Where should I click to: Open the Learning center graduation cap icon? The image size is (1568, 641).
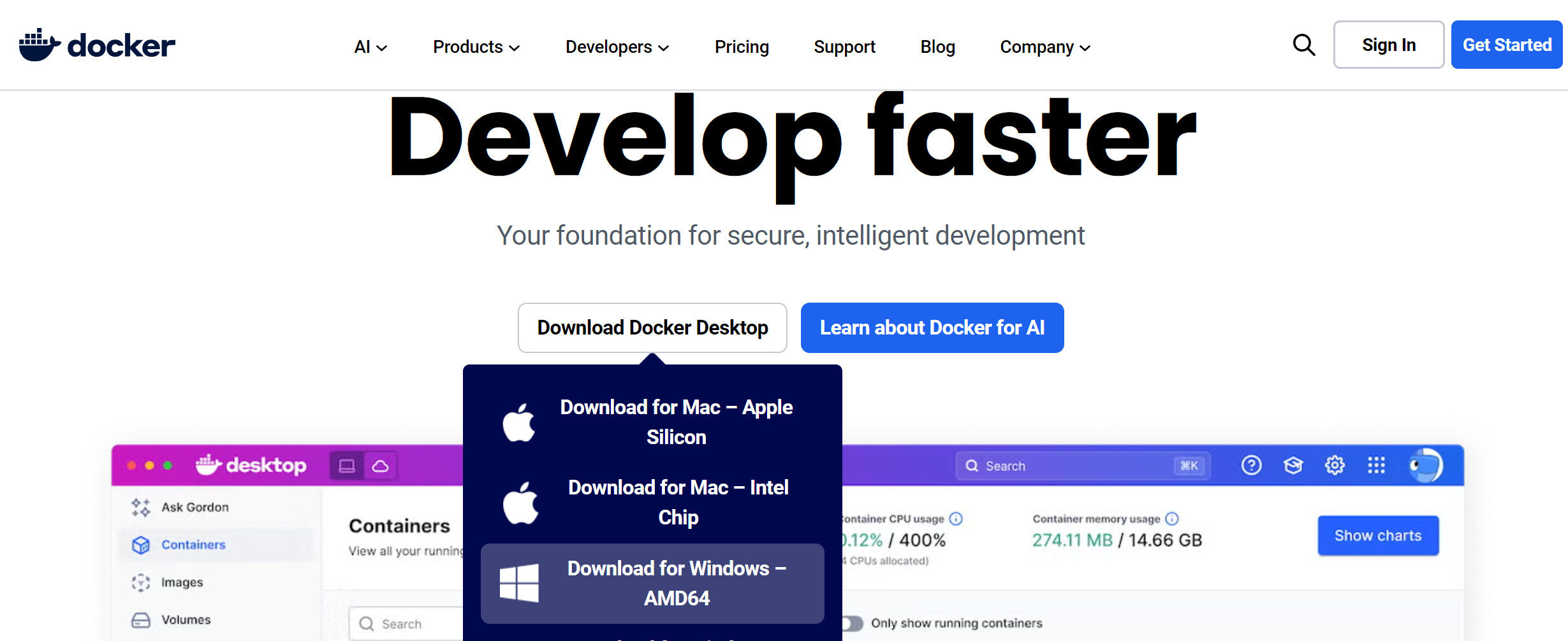[x=1293, y=466]
